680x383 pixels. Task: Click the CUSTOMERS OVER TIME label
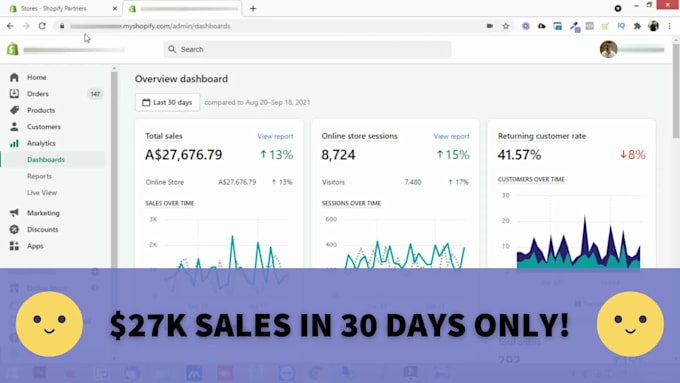(x=531, y=179)
